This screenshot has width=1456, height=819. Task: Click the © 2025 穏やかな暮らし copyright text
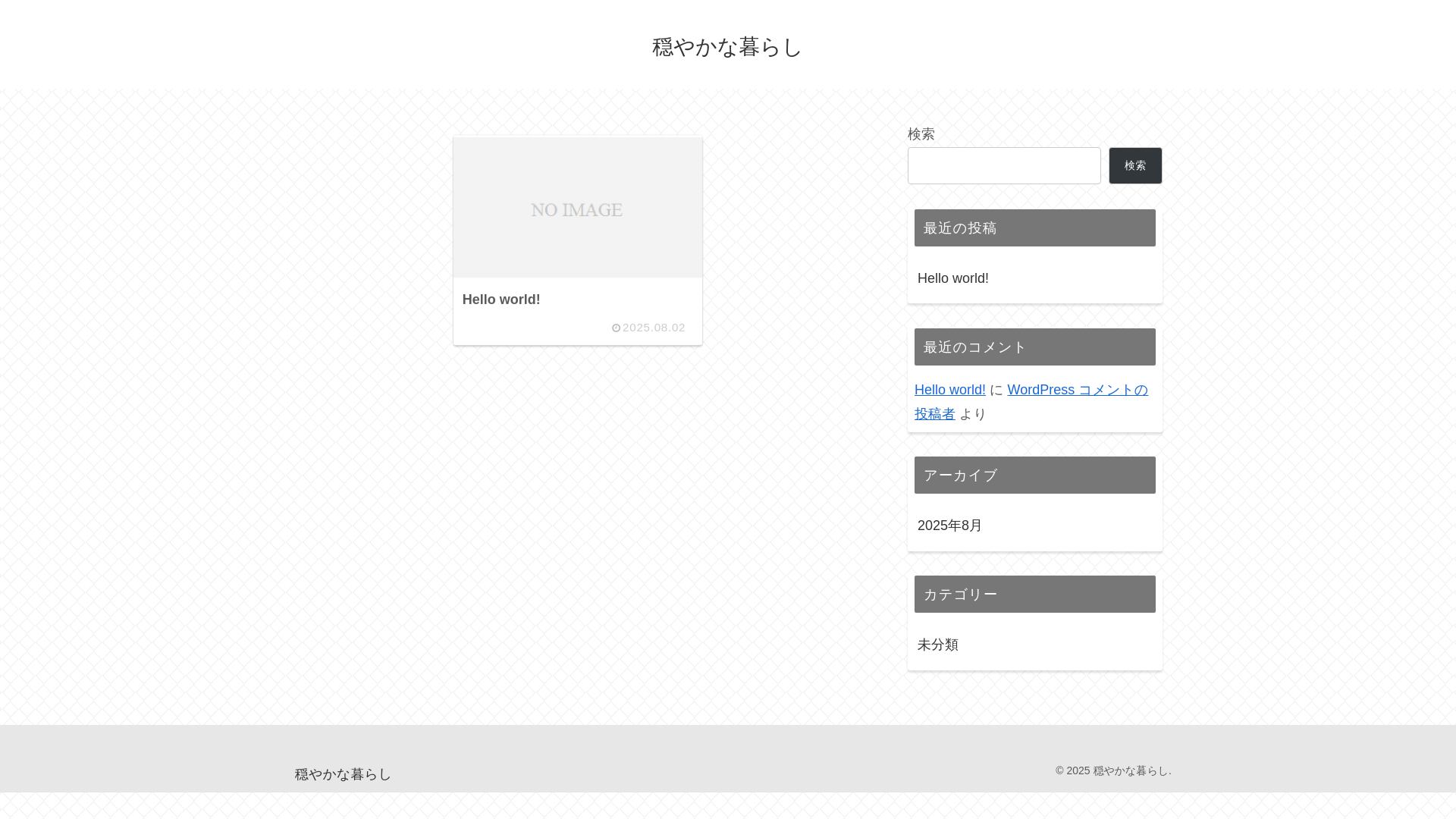pos(1113,770)
